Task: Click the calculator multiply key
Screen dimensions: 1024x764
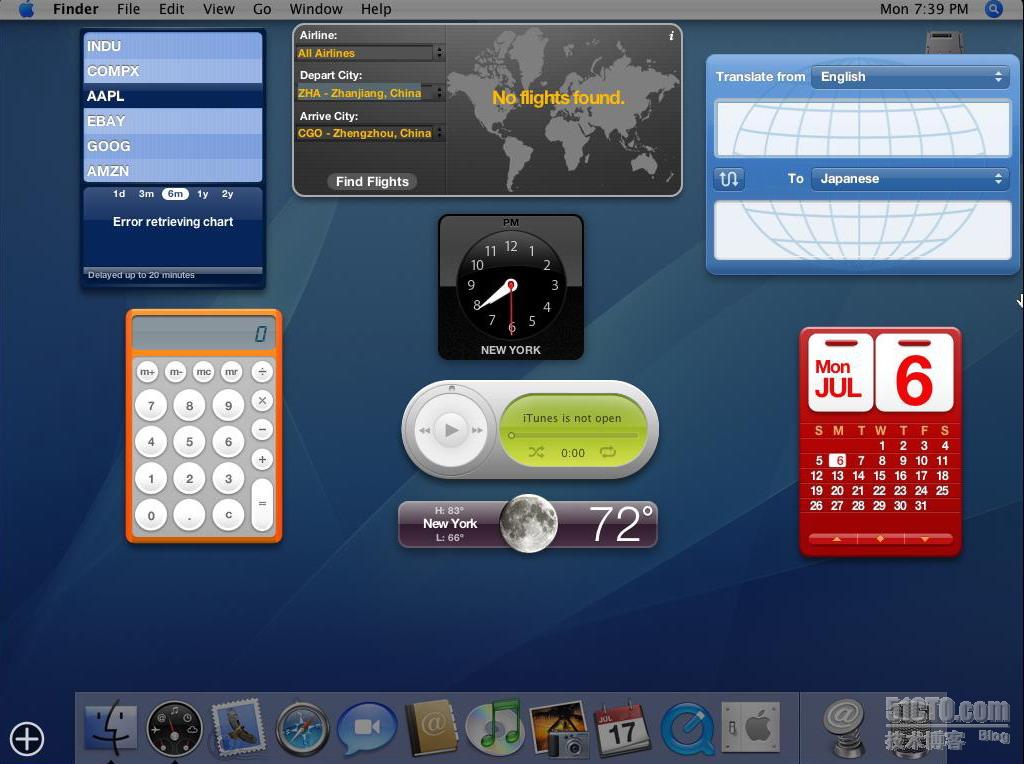Action: [262, 400]
